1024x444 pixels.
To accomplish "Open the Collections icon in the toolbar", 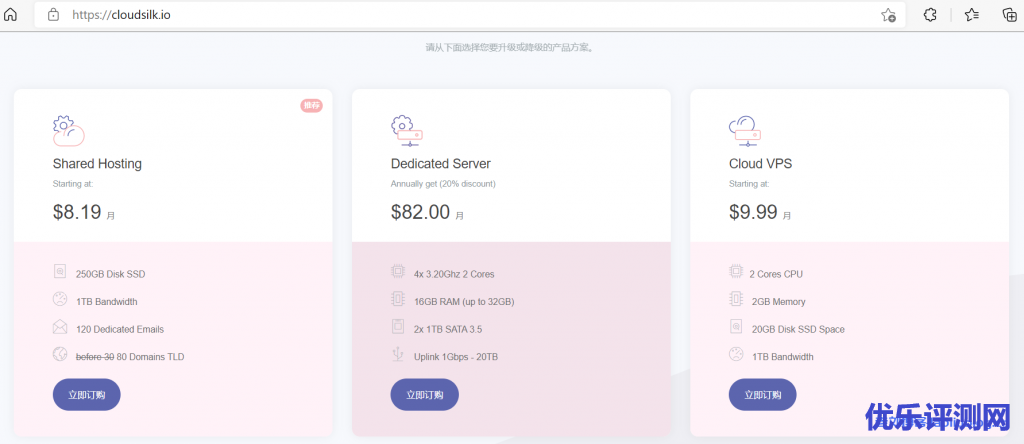I will 1009,15.
